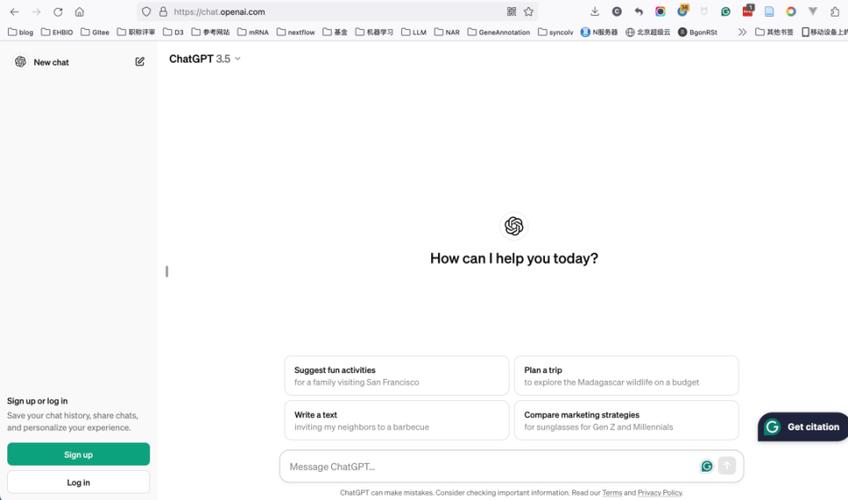Image resolution: width=848 pixels, height=500 pixels.
Task: Click the Log in button
Action: pyautogui.click(x=78, y=482)
